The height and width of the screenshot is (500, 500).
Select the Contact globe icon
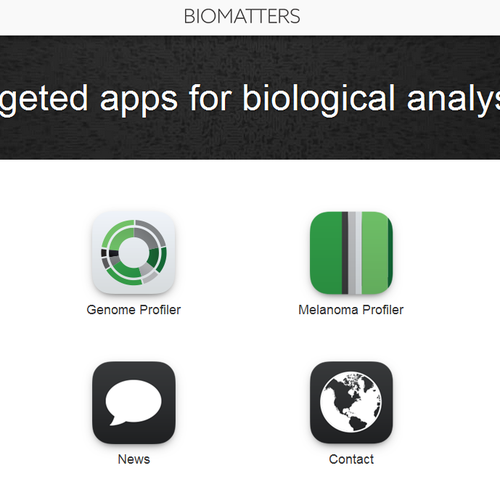(351, 402)
